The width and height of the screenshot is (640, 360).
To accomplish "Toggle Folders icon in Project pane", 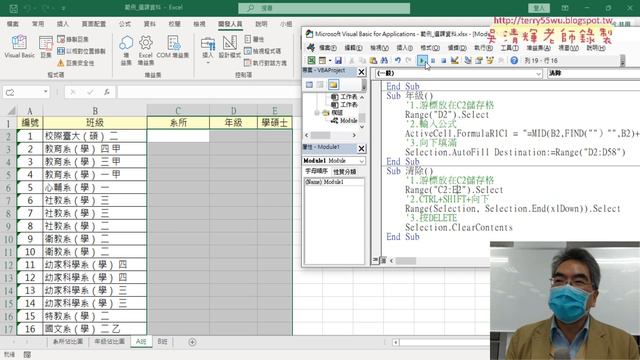I will tap(333, 84).
